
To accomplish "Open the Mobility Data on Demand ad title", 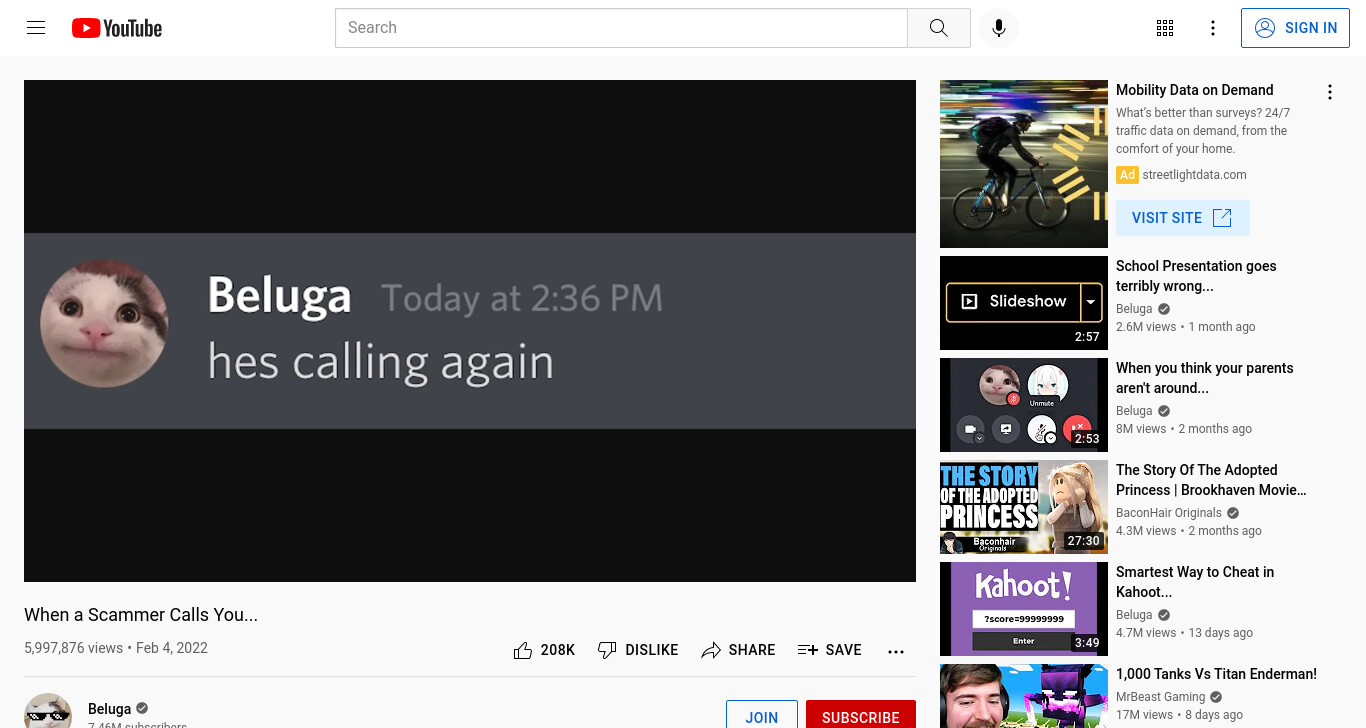I will (1194, 90).
